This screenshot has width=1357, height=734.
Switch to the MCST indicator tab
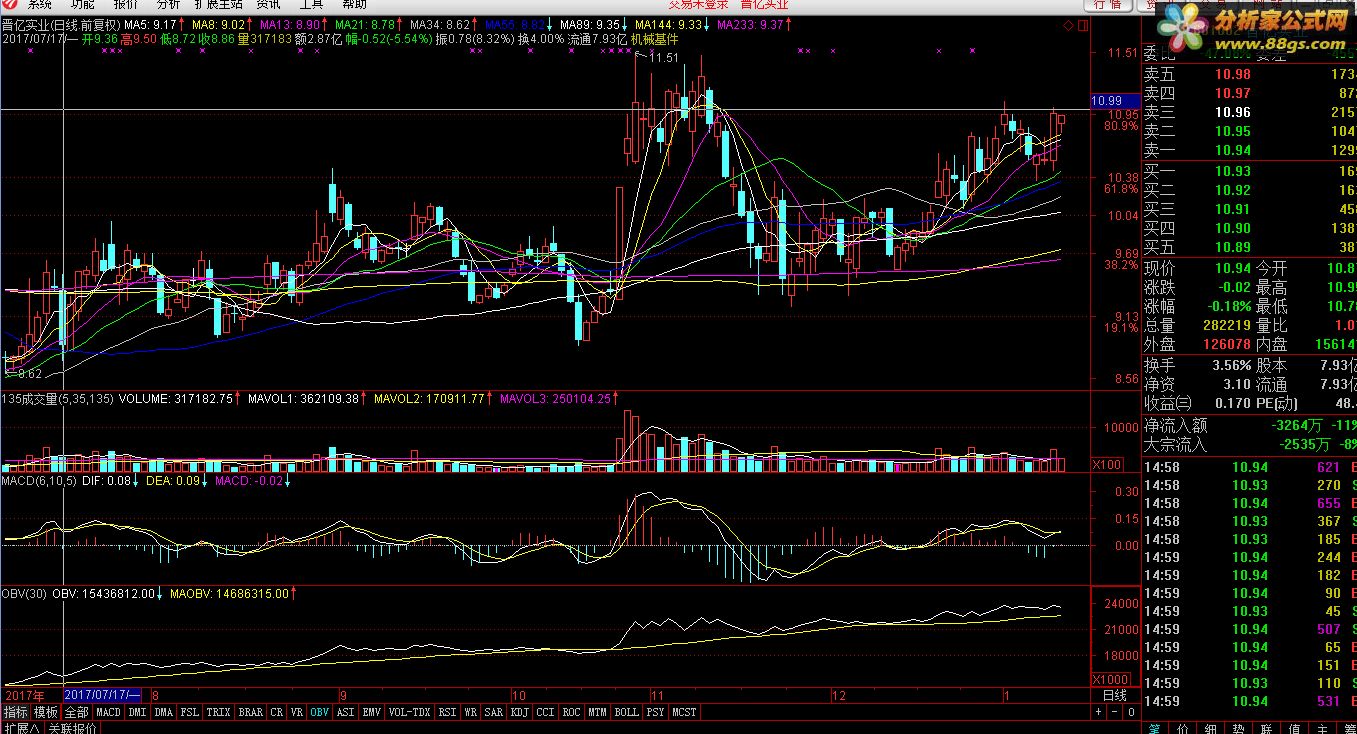[683, 712]
